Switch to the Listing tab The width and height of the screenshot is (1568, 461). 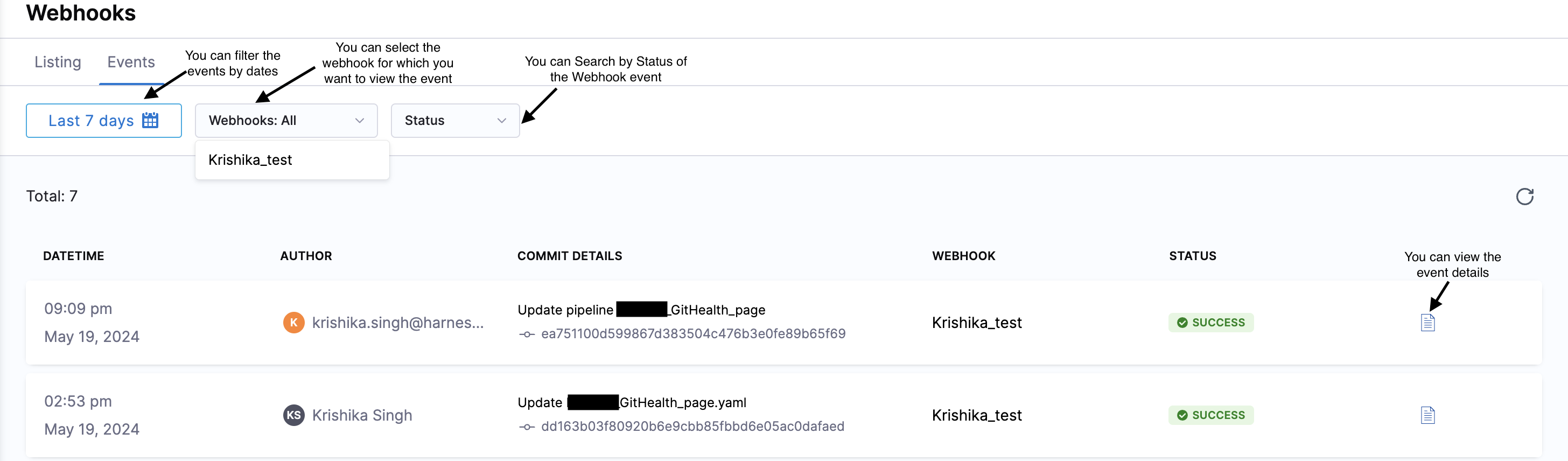[58, 62]
